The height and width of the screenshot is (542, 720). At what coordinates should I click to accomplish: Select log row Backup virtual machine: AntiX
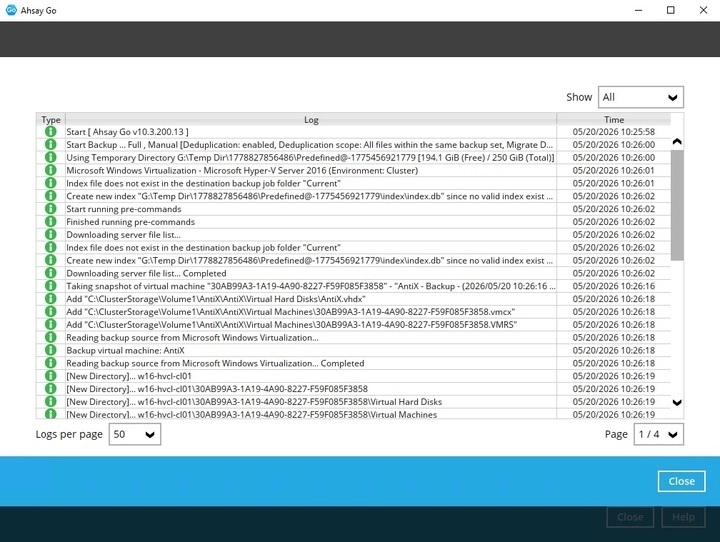click(x=353, y=350)
